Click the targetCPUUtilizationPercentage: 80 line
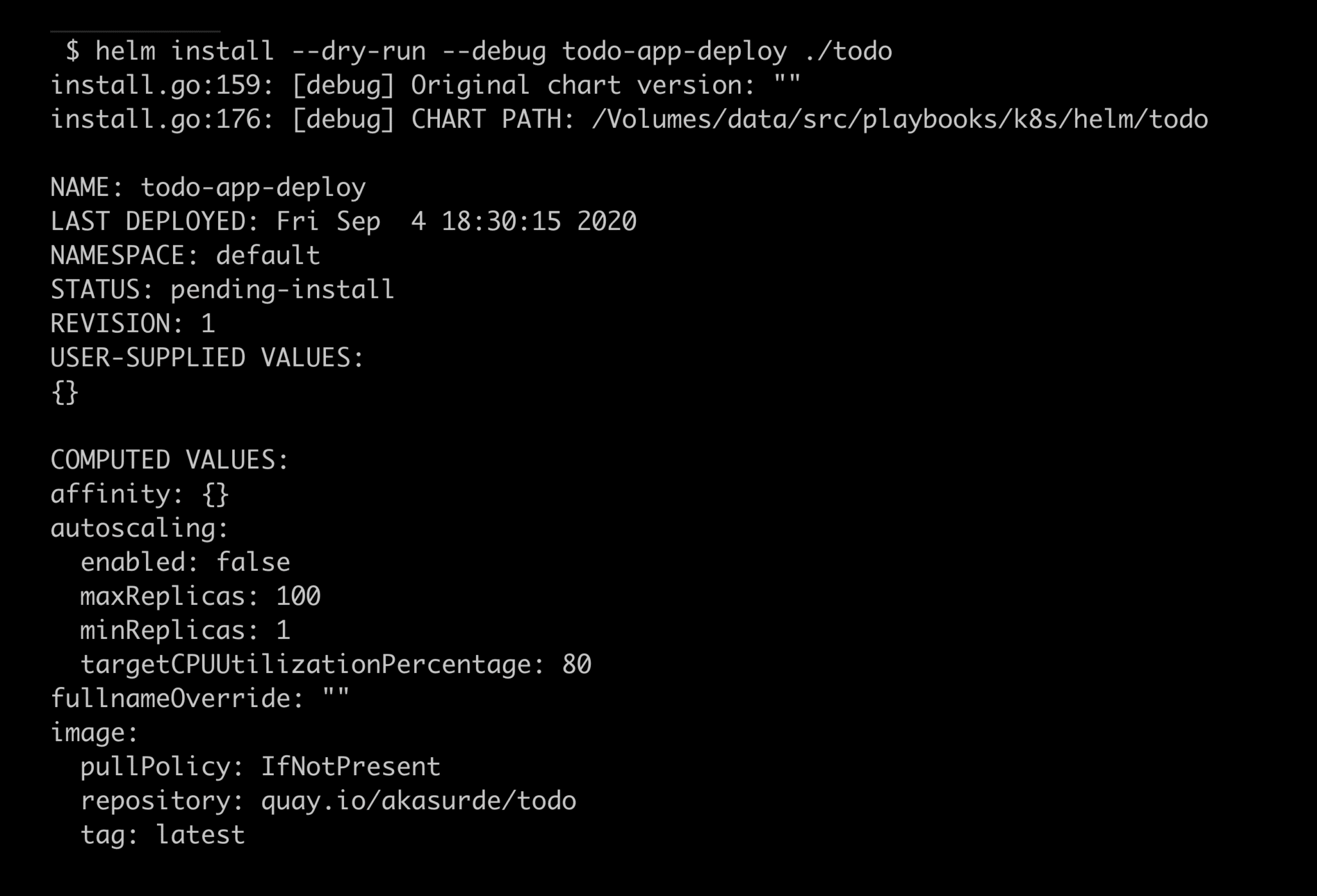 (x=335, y=665)
